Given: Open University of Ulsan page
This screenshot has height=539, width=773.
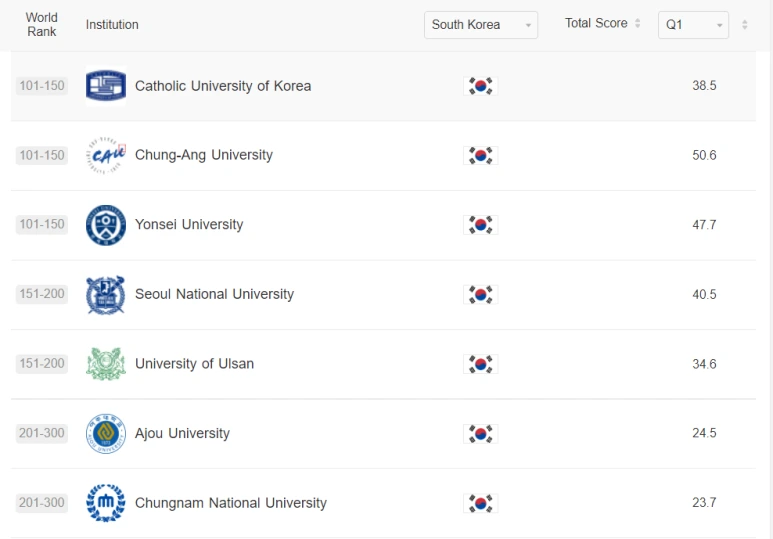Looking at the screenshot, I should coord(194,364).
